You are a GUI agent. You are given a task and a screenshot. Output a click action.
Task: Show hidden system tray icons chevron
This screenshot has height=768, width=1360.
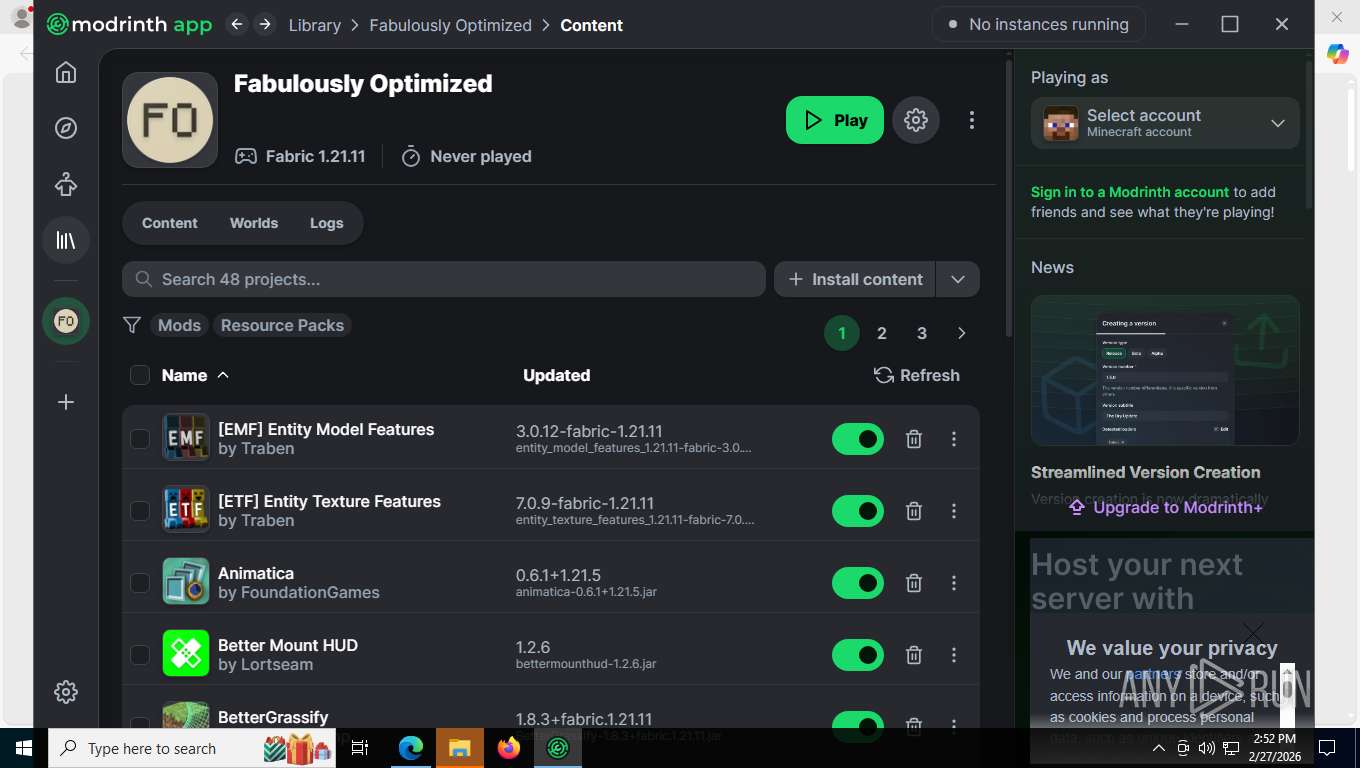pyautogui.click(x=1159, y=748)
